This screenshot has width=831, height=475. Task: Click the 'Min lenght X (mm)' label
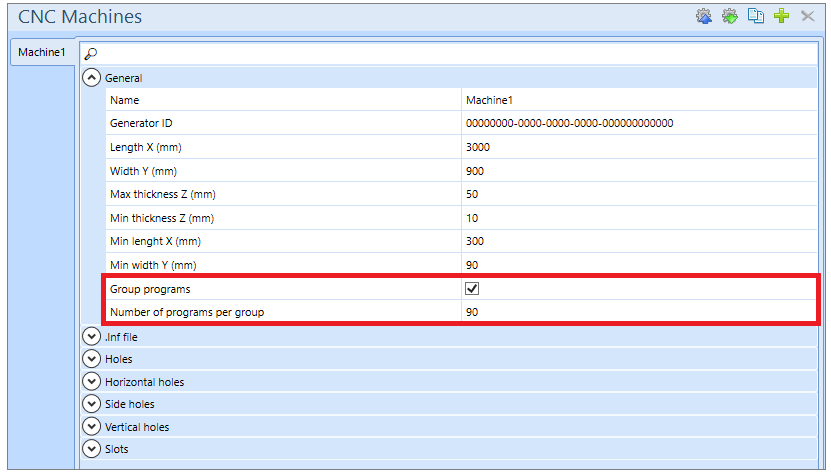(x=155, y=242)
